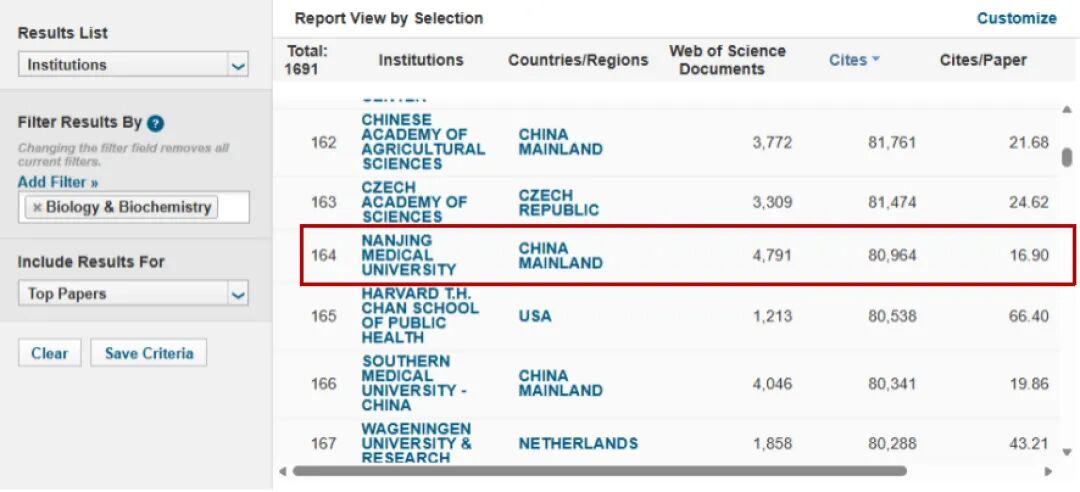The width and height of the screenshot is (1080, 492).
Task: Click the Czech Republic country link
Action: (x=559, y=202)
